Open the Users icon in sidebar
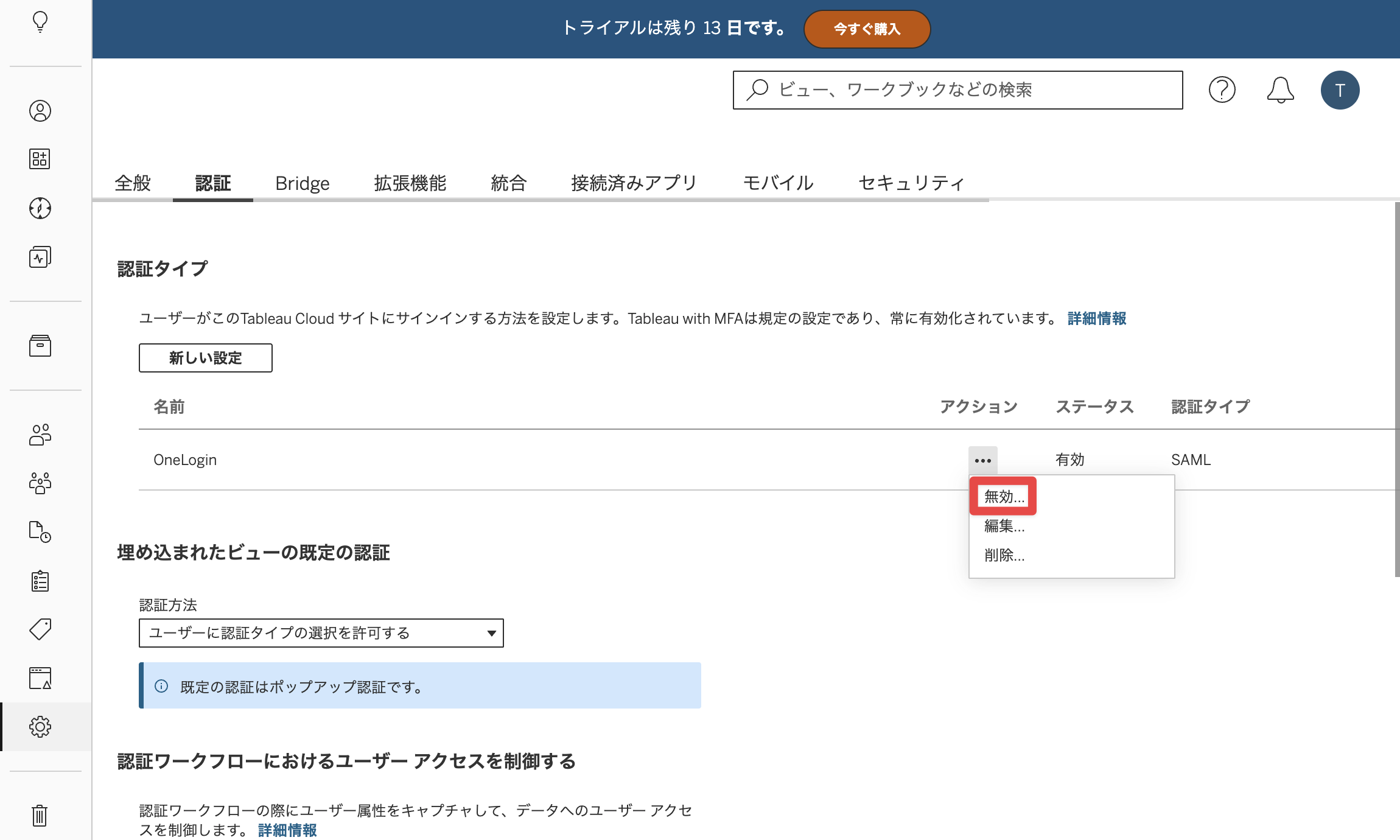Image resolution: width=1400 pixels, height=840 pixels. coord(40,435)
